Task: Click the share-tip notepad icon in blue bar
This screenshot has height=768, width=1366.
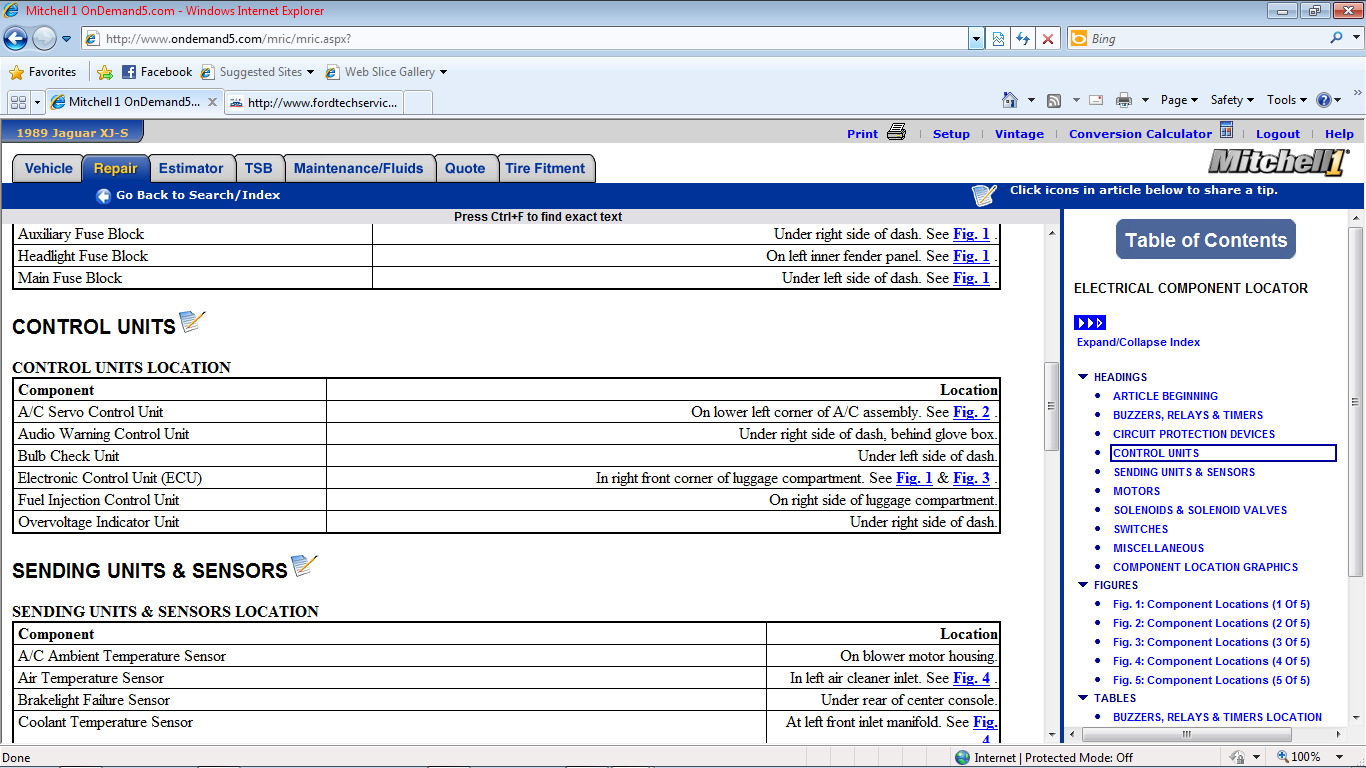Action: 984,194
